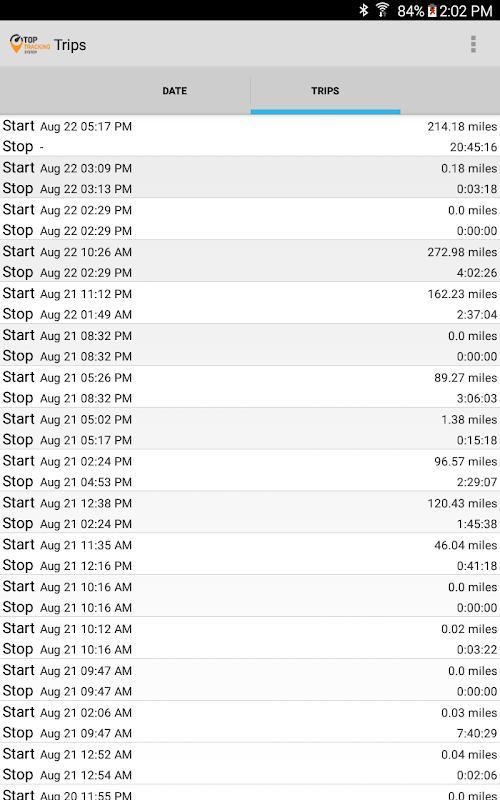Open the 272.98 miles trip entry
This screenshot has height=800, width=500.
(x=250, y=261)
